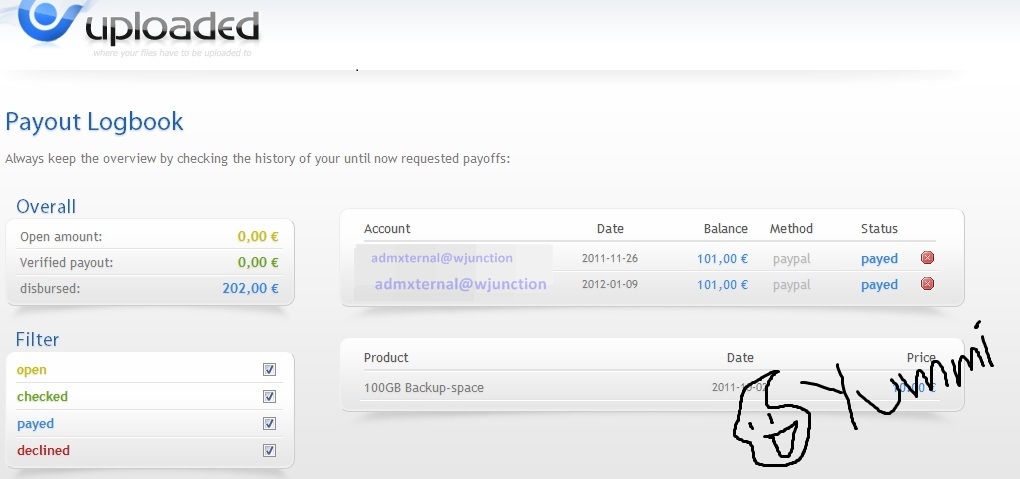Delete the 2012-01-09 payout entry
1020x479 pixels.
(928, 283)
